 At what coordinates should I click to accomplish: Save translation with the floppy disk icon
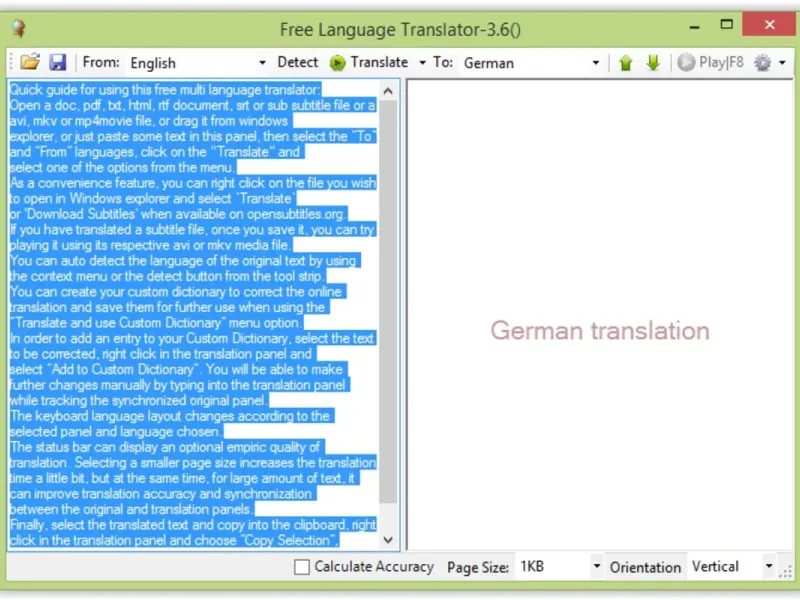click(x=58, y=62)
